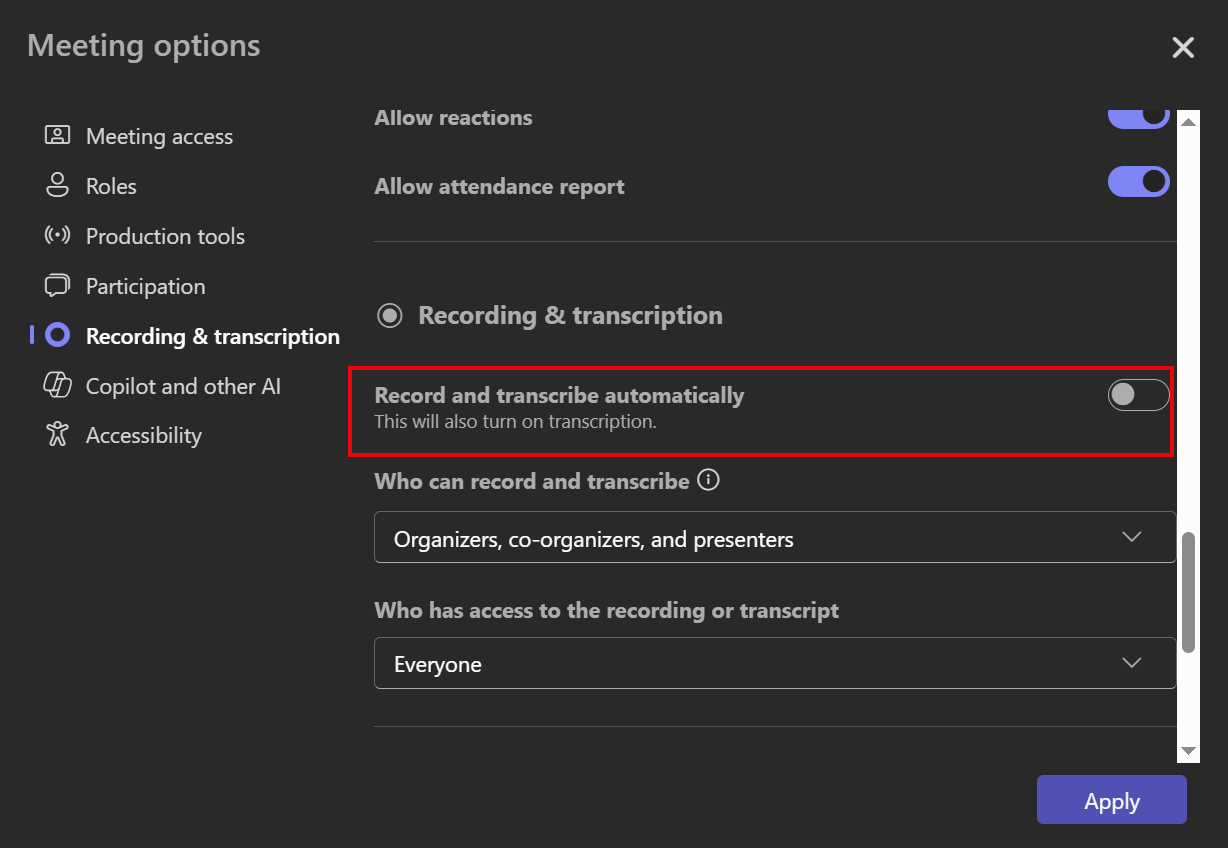Click record icon in Recording & transcription heading

389,316
